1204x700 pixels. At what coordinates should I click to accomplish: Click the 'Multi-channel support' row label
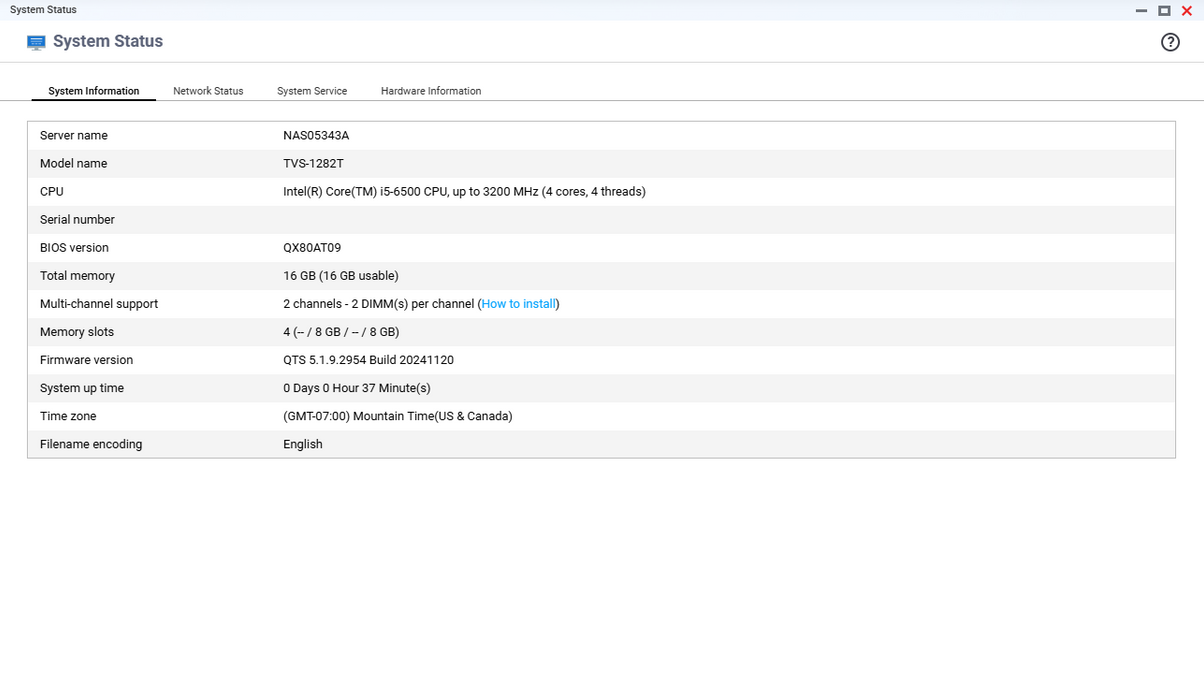[99, 304]
